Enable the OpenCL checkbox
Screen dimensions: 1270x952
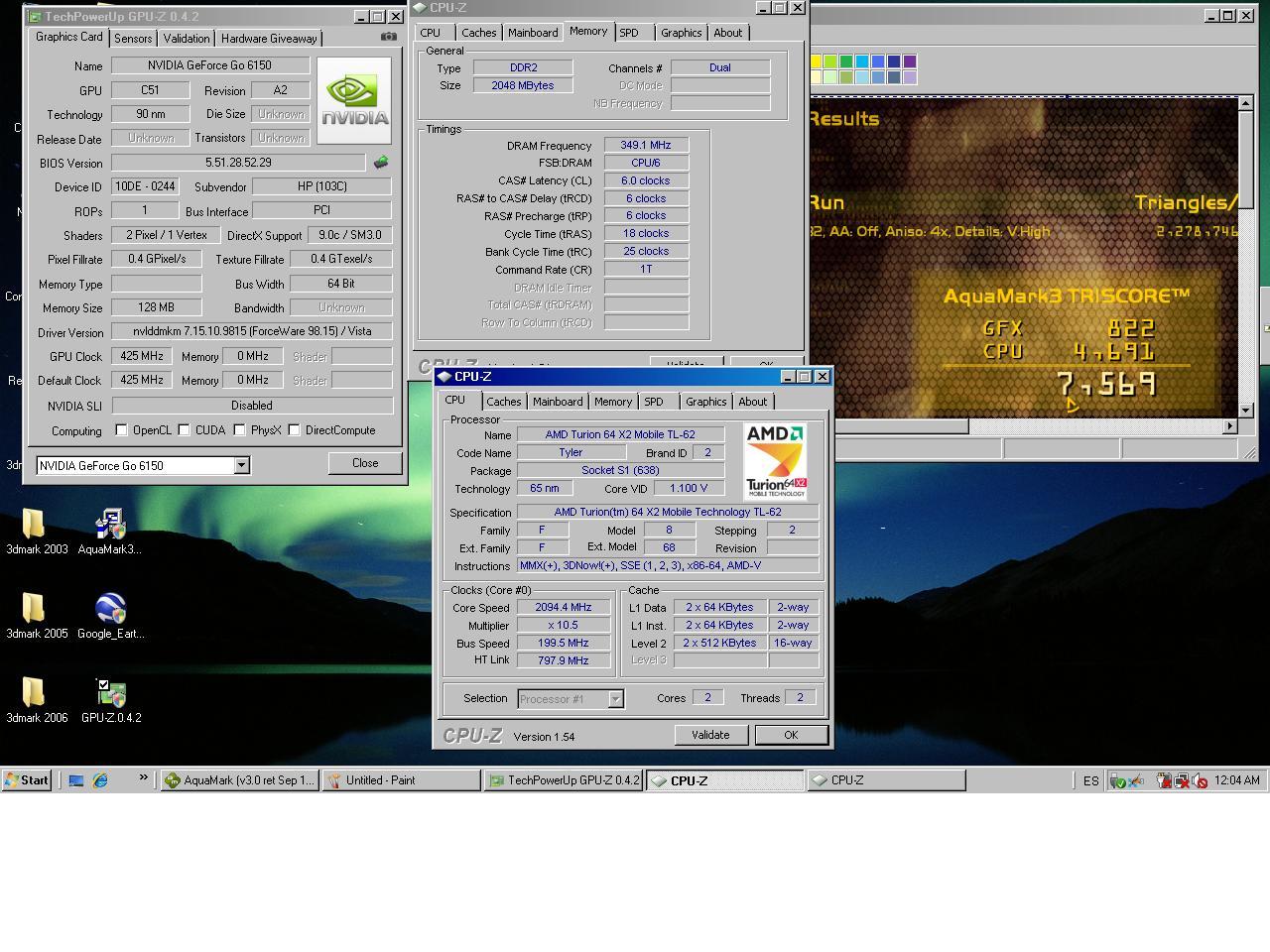coord(121,430)
